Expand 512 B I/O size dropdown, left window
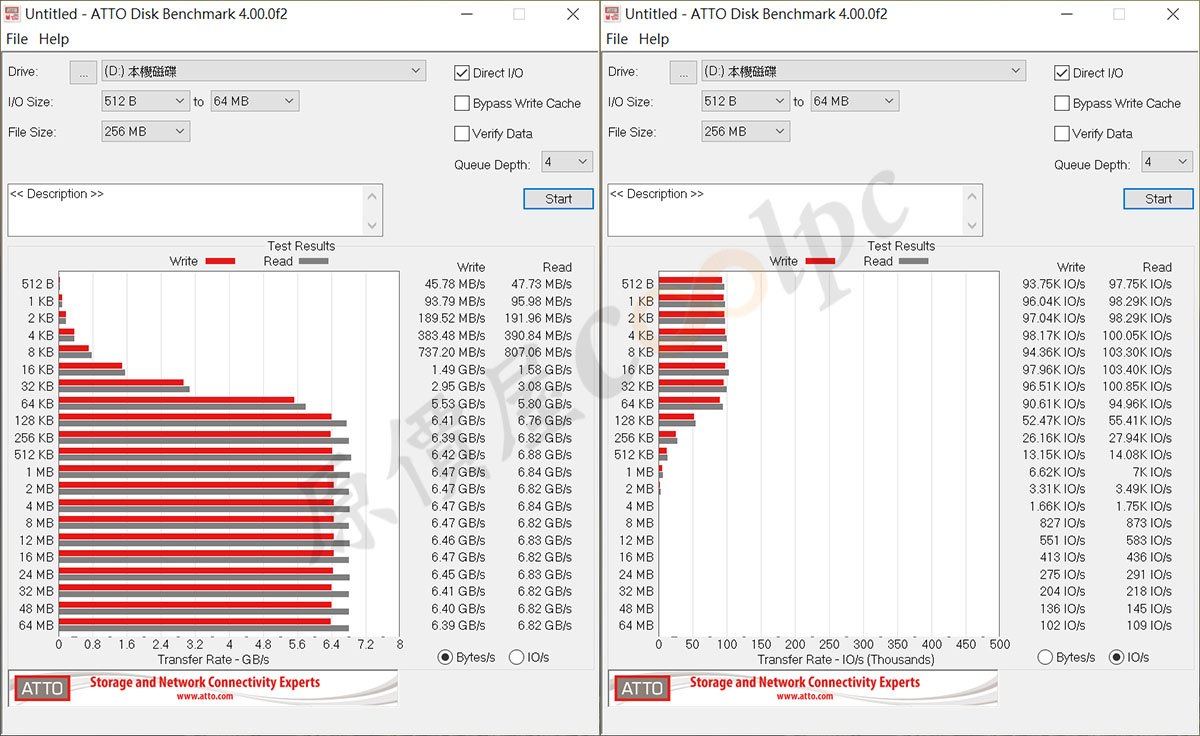The image size is (1200, 736). coord(146,101)
